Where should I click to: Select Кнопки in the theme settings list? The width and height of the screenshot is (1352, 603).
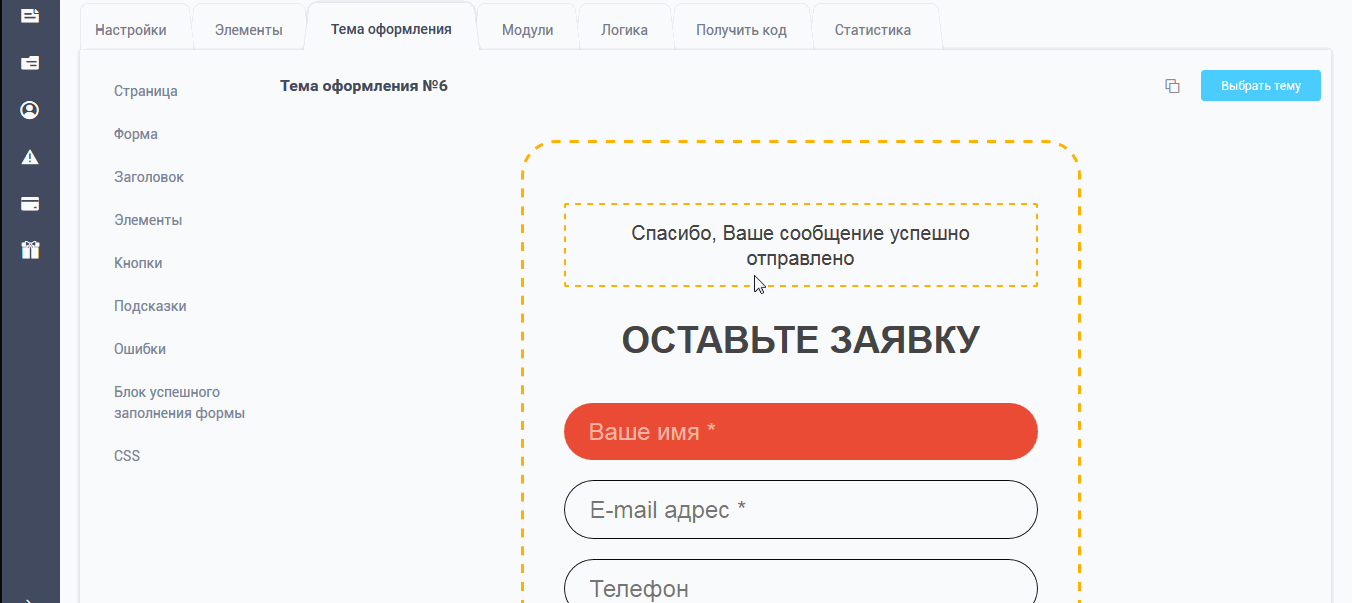coord(138,263)
